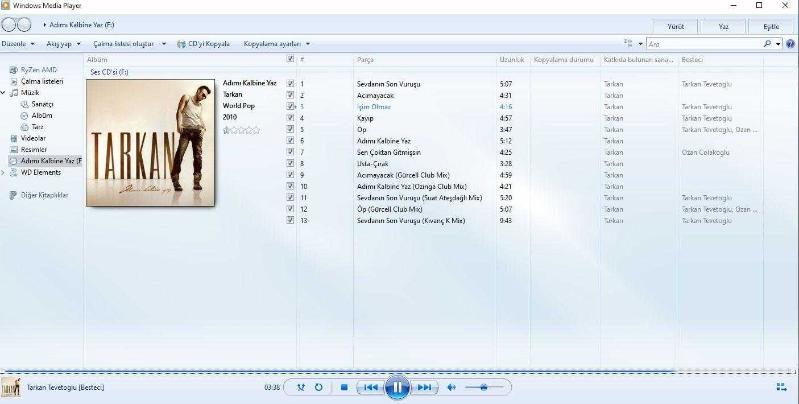
Task: Toggle shuffle playback
Action: (301, 388)
